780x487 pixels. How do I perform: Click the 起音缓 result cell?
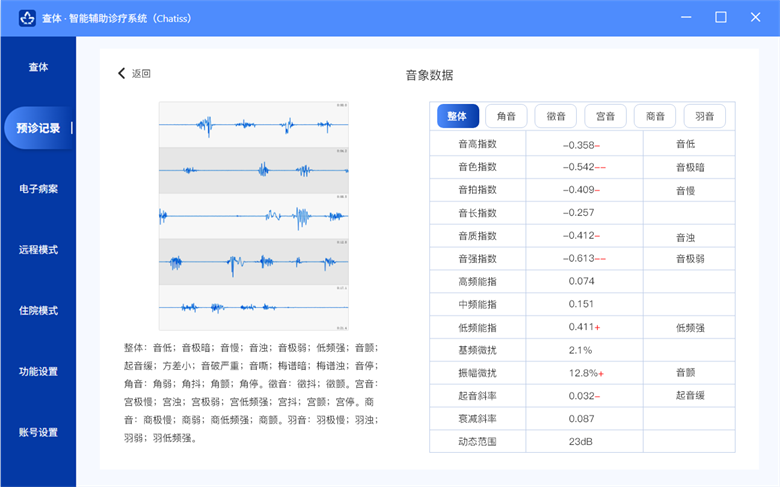[690, 395]
